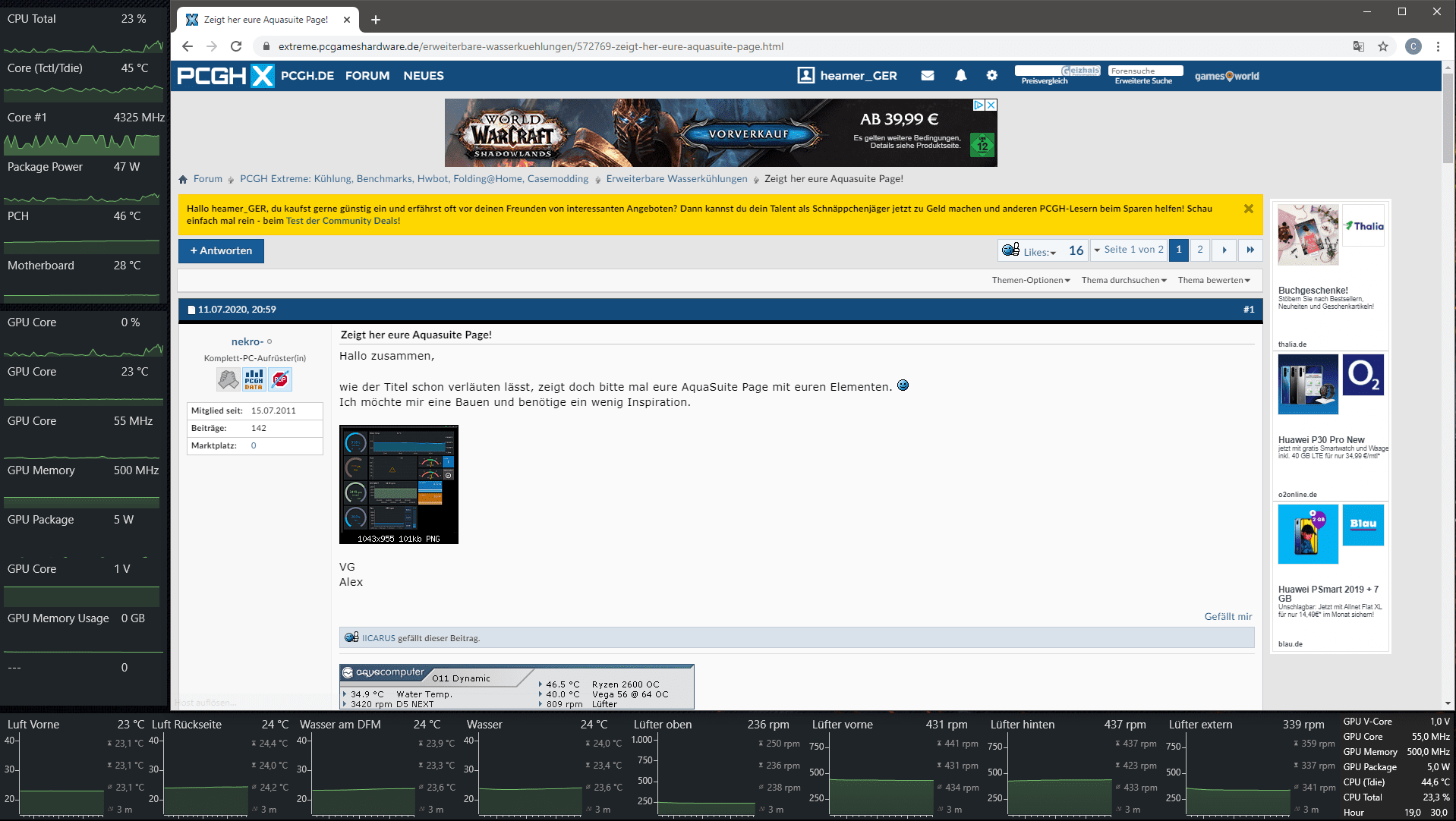Select page 1 in pagination
Viewport: 1456px width, 821px height.
click(x=1178, y=250)
